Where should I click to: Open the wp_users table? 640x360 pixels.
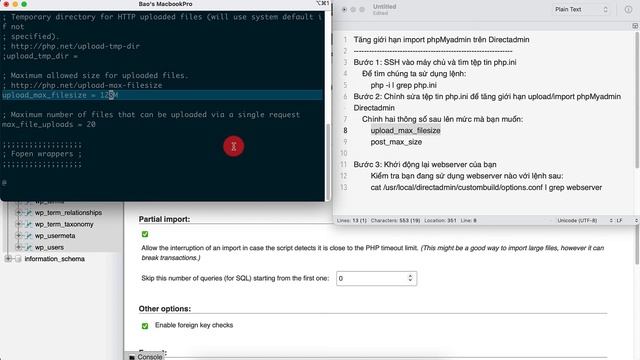point(49,247)
